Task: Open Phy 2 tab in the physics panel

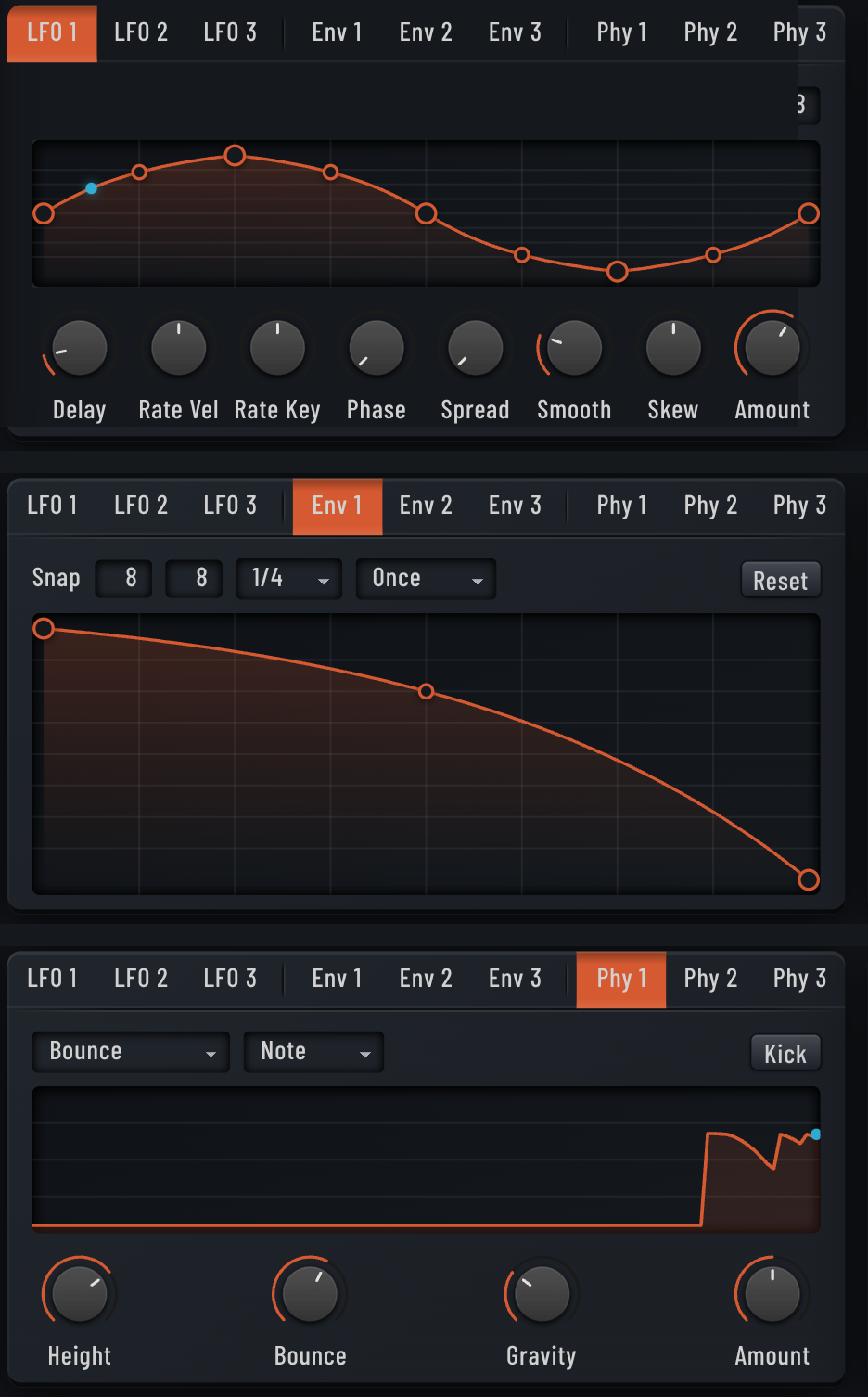Action: coord(710,979)
